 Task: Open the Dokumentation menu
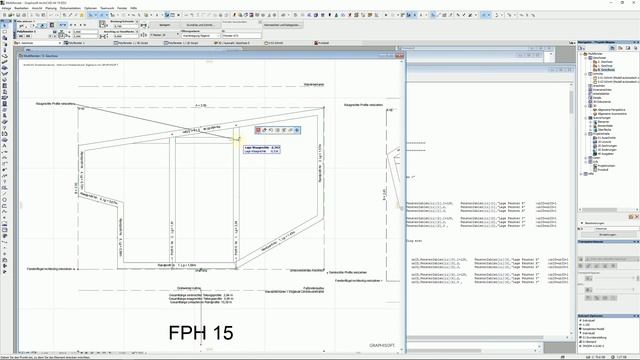[71, 8]
